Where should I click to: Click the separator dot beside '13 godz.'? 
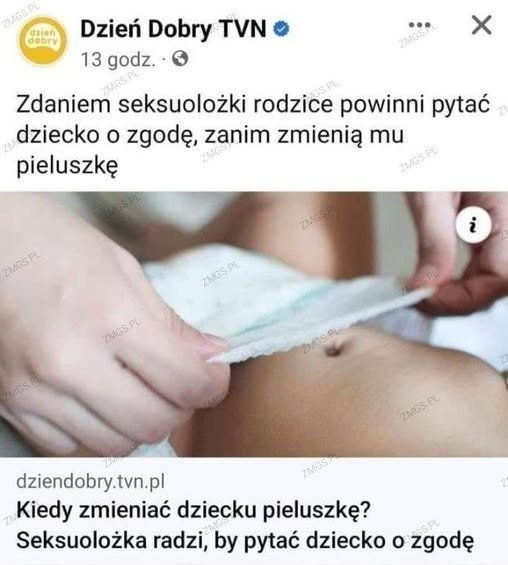[x=164, y=59]
